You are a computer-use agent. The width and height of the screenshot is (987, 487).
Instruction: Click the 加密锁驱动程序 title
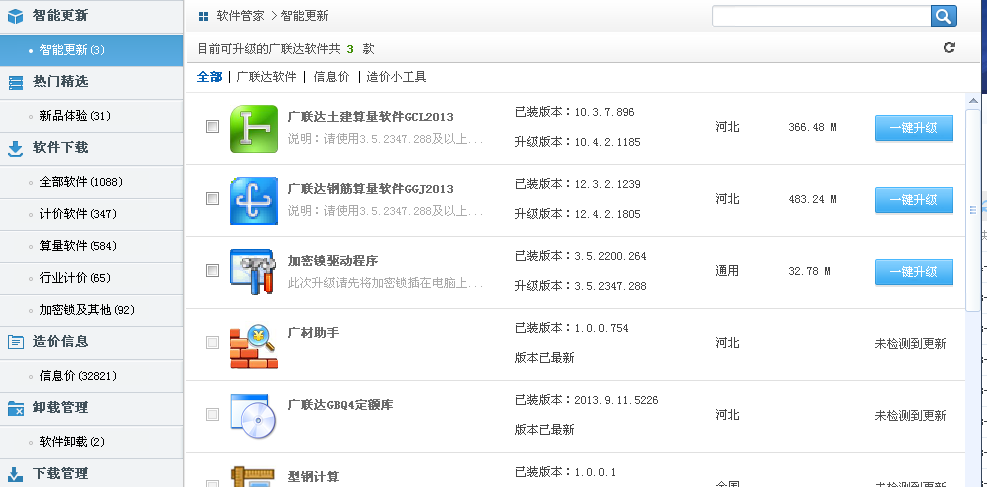(332, 260)
